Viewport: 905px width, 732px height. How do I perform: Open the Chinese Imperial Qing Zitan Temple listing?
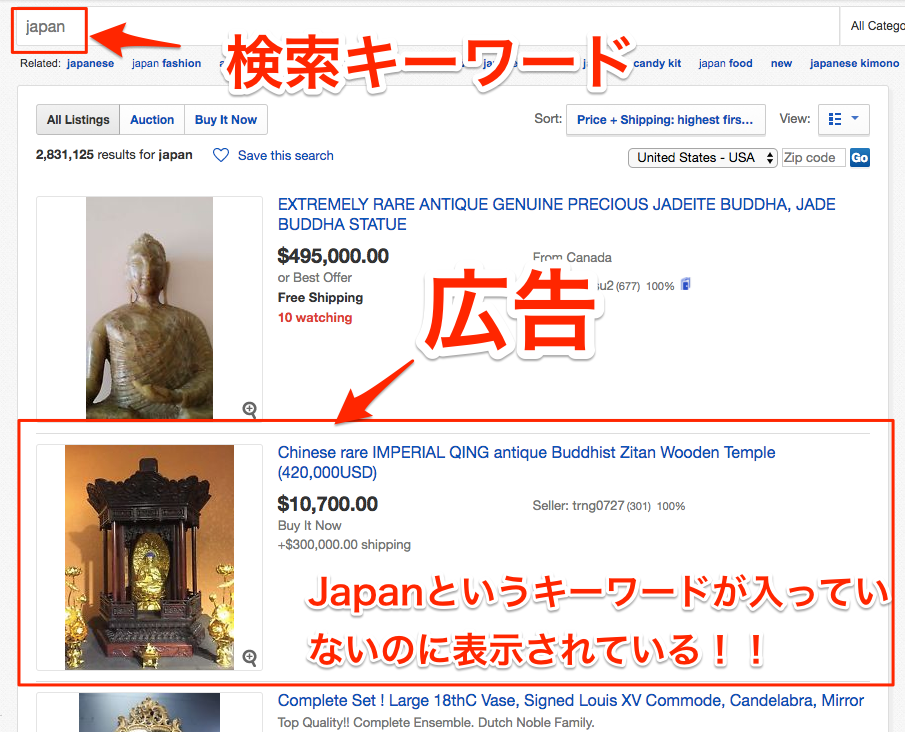[x=526, y=462]
